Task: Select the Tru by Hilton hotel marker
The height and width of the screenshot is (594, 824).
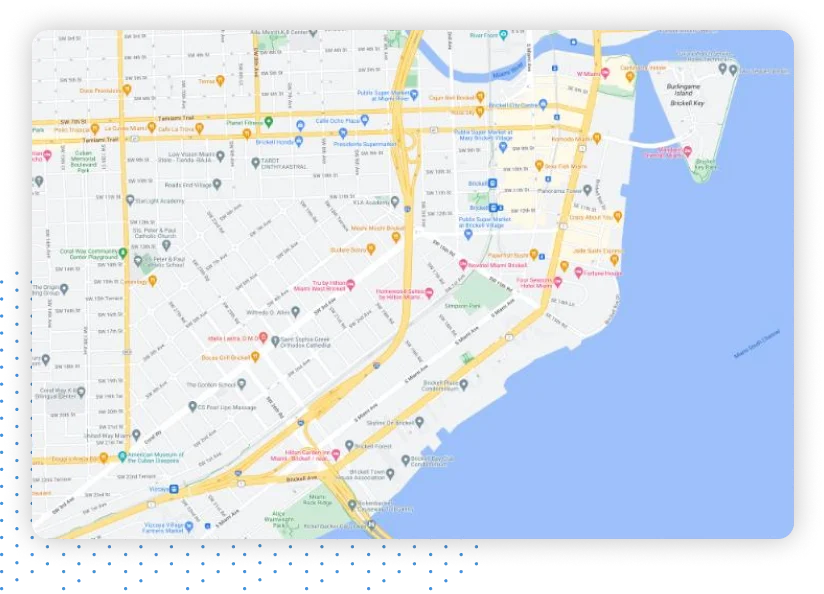Action: pos(349,286)
